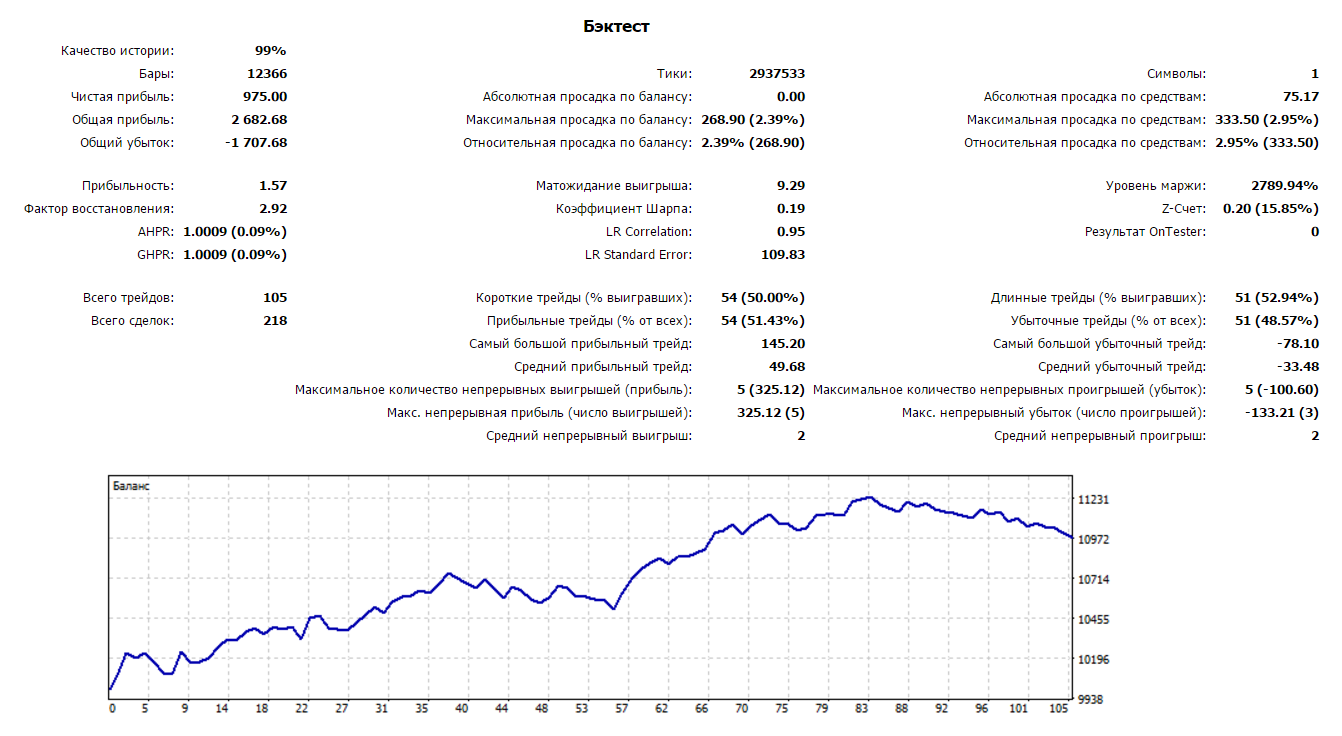Click the Короткие трейды value 54 (50.00%)
Image resolution: width=1342 pixels, height=736 pixels.
[763, 298]
